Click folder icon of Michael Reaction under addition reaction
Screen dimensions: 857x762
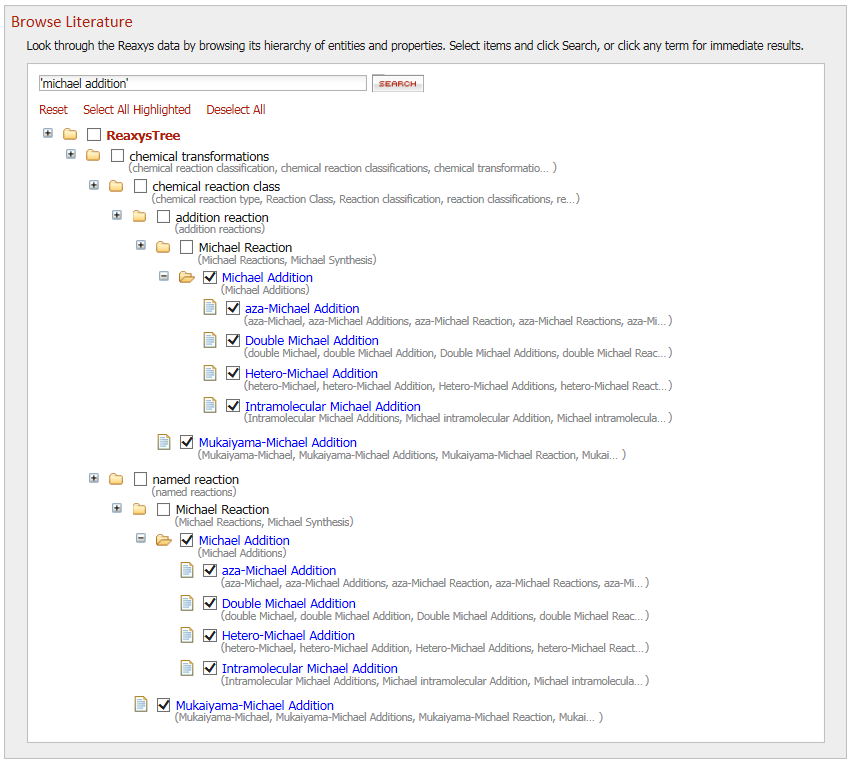click(x=163, y=247)
